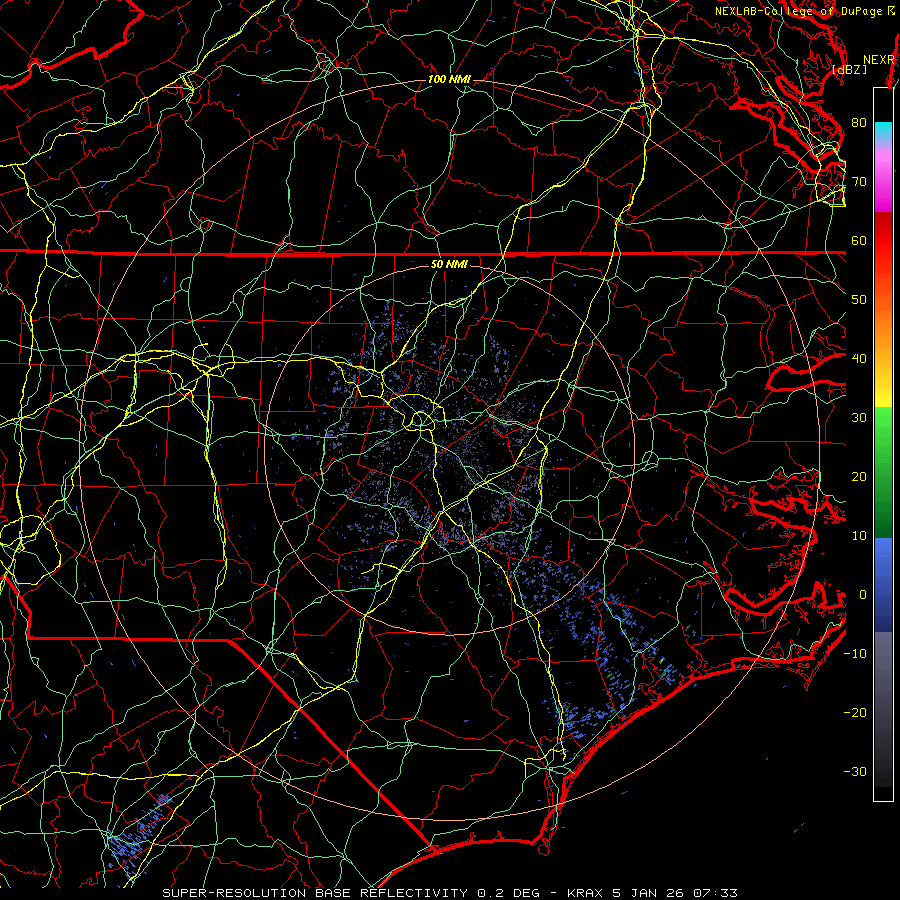Viewport: 900px width, 900px height.
Task: Click the 40 value on the dBZ scale
Action: click(x=859, y=359)
